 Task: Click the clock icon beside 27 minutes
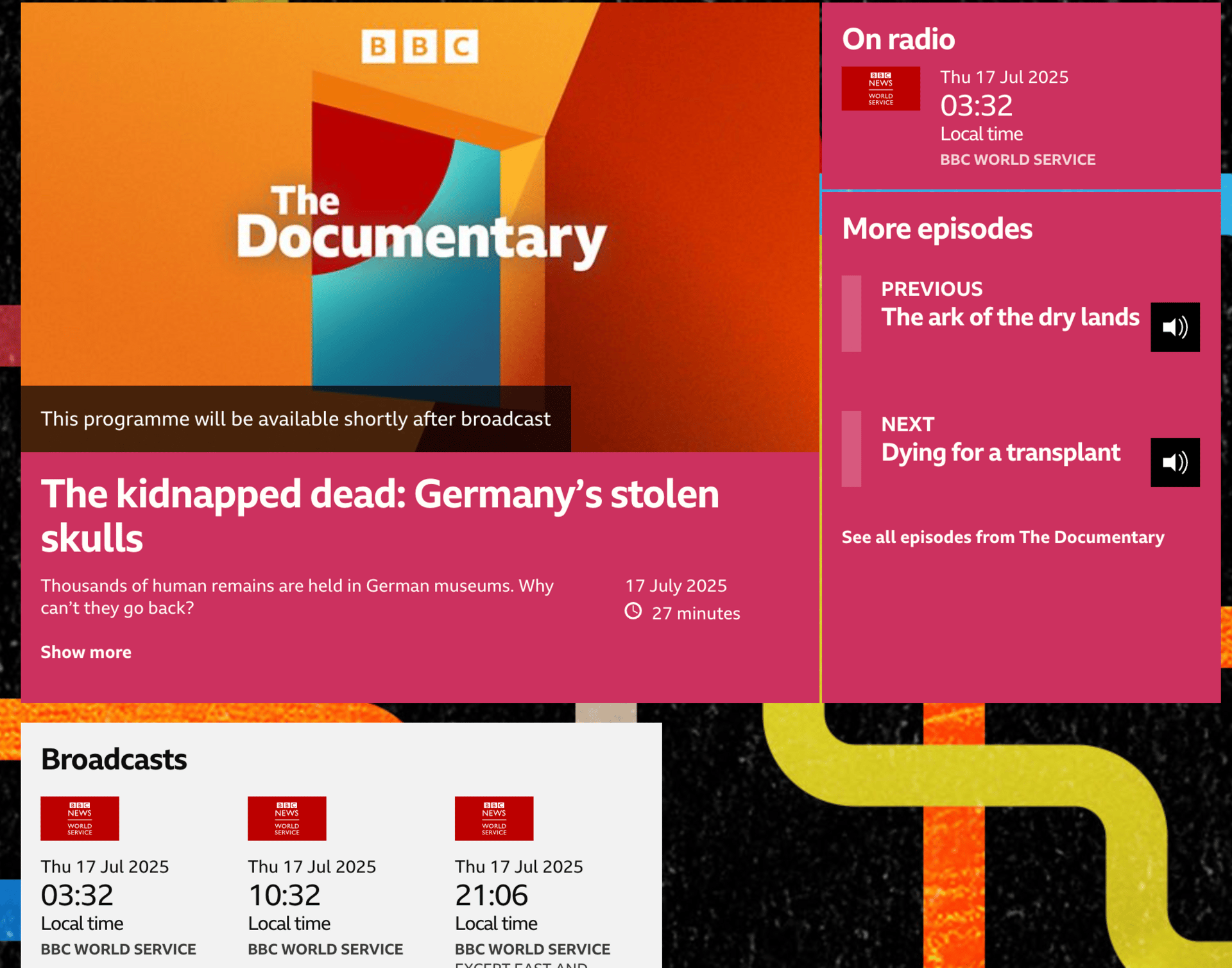pyautogui.click(x=633, y=611)
